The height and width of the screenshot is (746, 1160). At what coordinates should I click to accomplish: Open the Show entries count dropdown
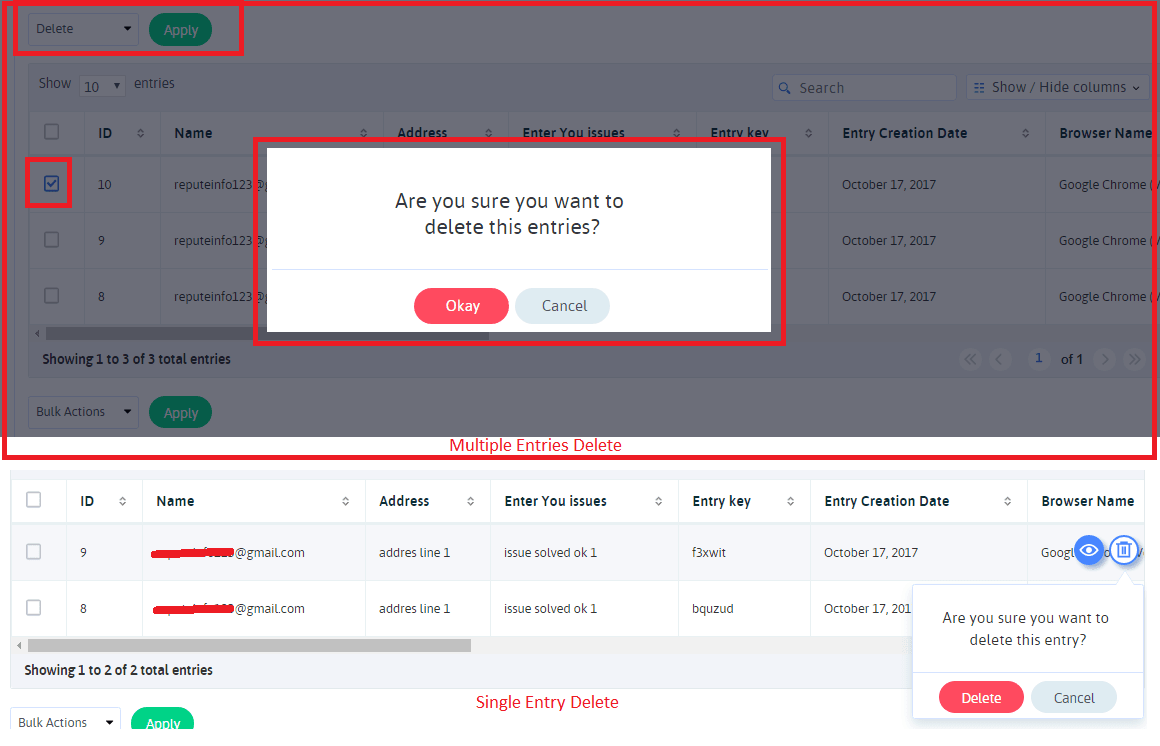click(102, 87)
